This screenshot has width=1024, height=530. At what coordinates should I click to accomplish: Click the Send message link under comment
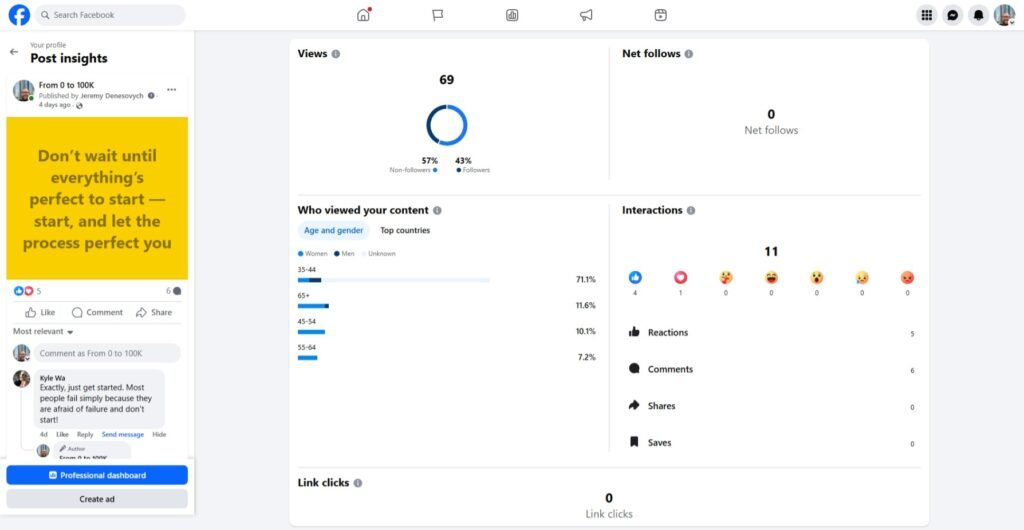122,435
